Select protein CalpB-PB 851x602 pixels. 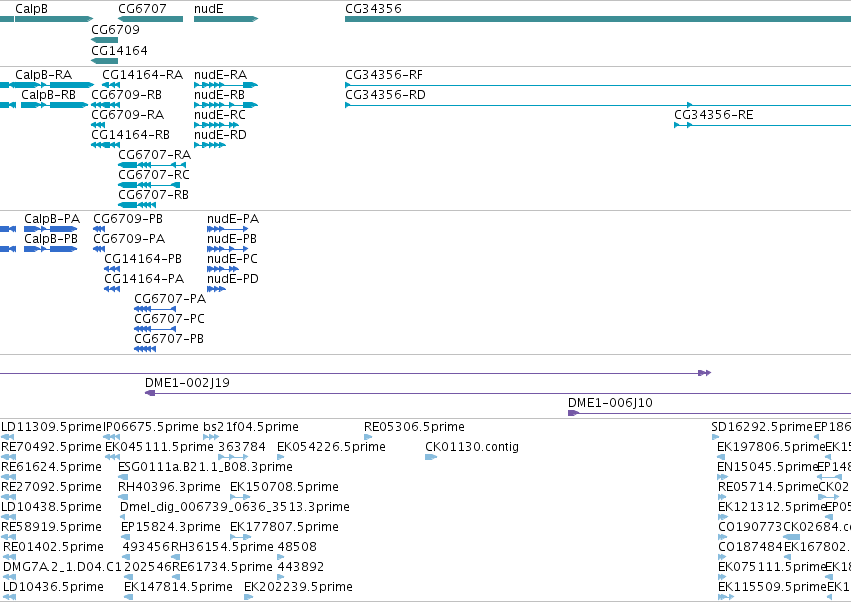click(x=50, y=249)
